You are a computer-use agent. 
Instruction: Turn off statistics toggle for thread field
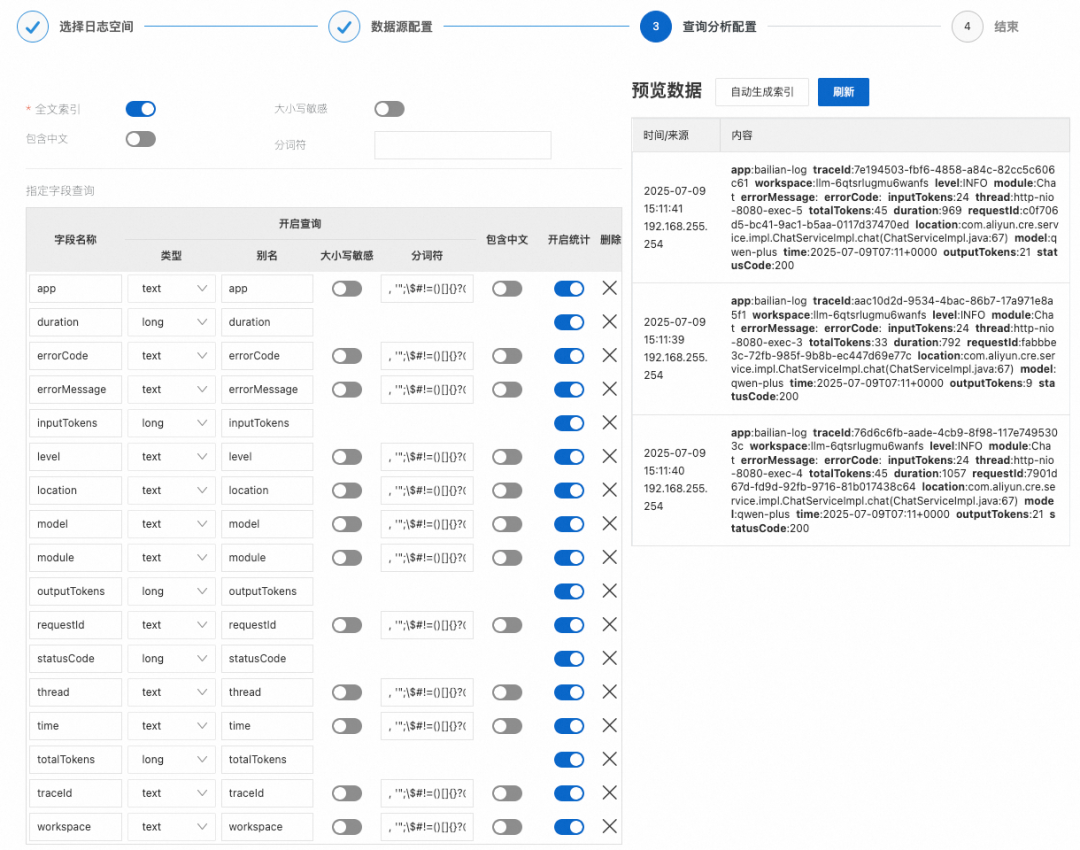(569, 692)
